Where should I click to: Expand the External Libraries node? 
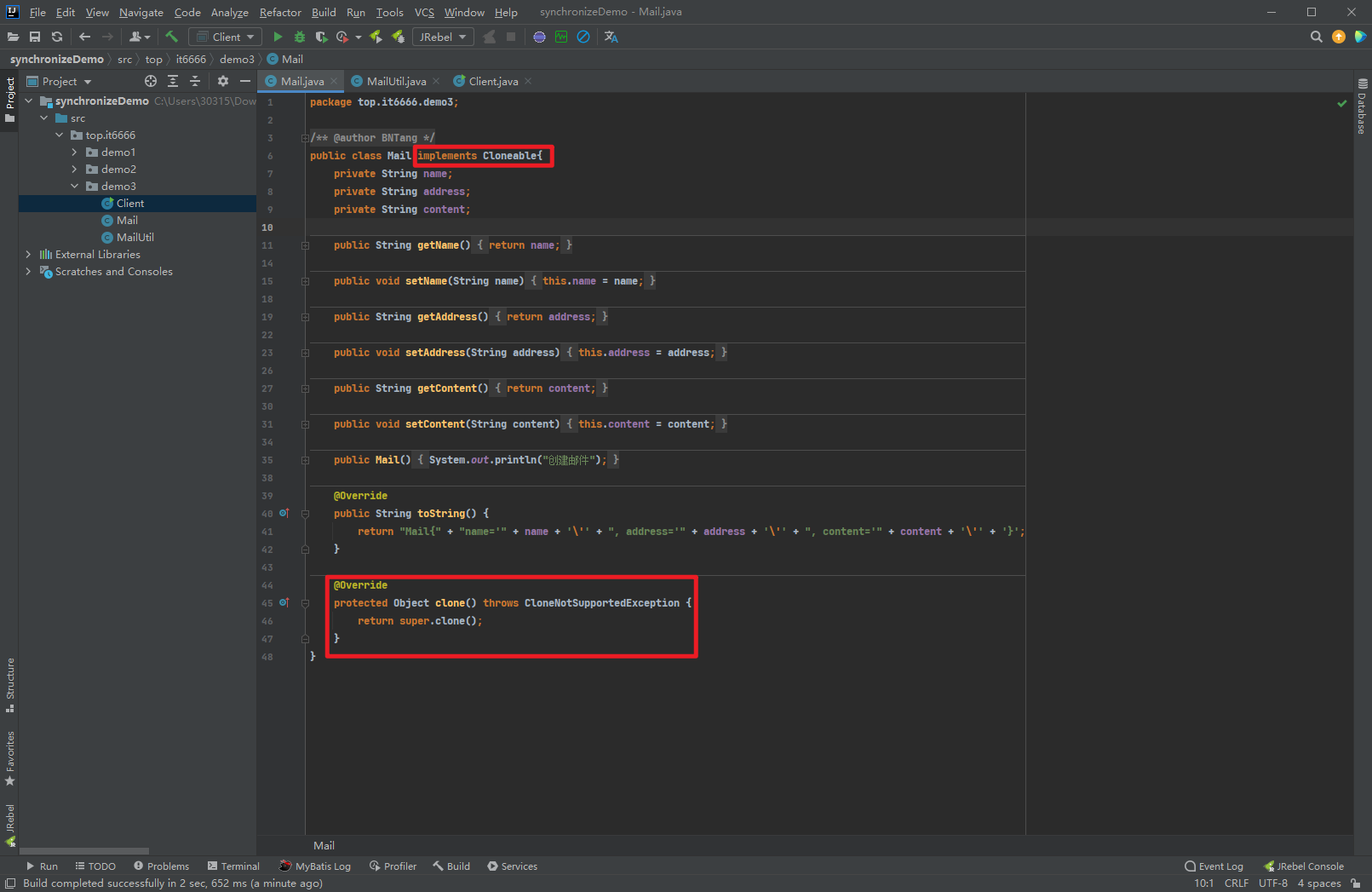tap(29, 255)
